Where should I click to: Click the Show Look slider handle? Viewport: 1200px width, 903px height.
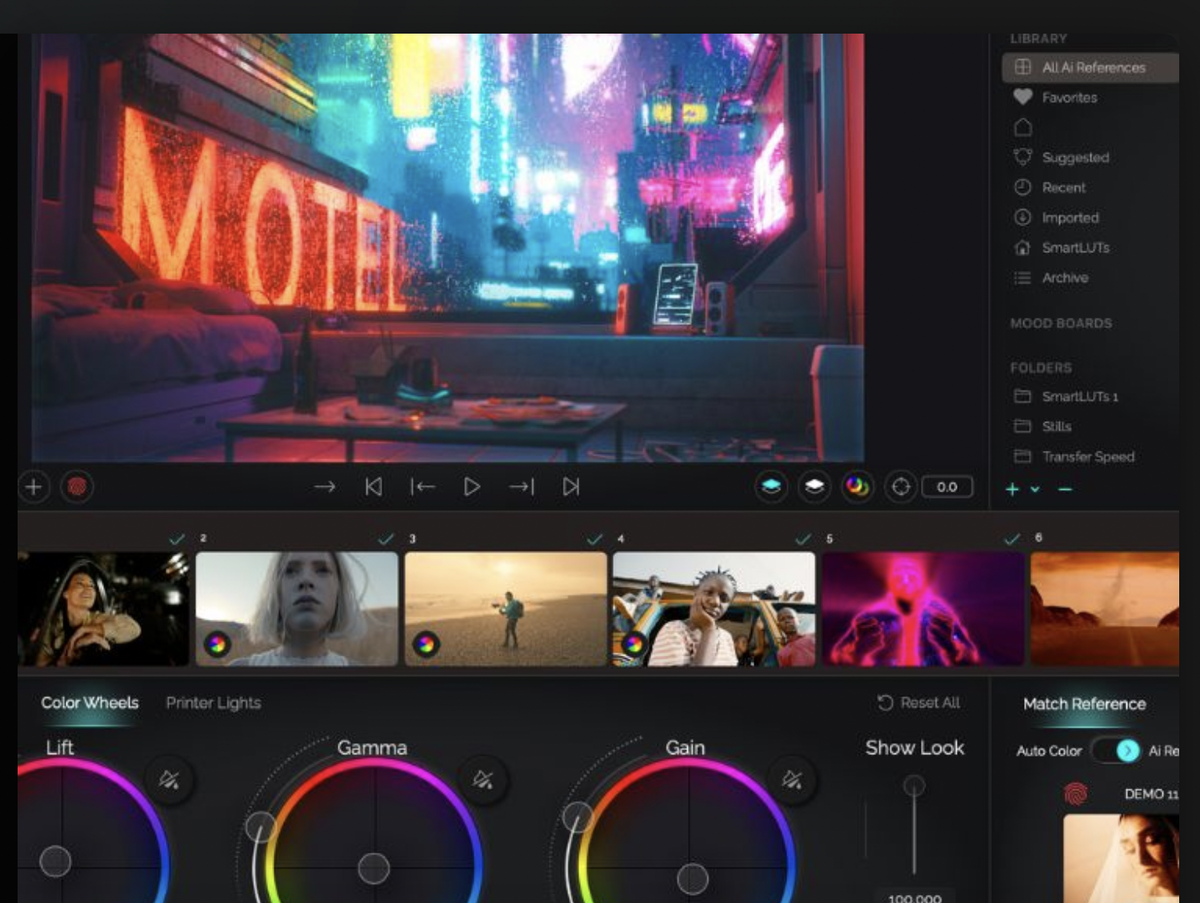[x=914, y=787]
